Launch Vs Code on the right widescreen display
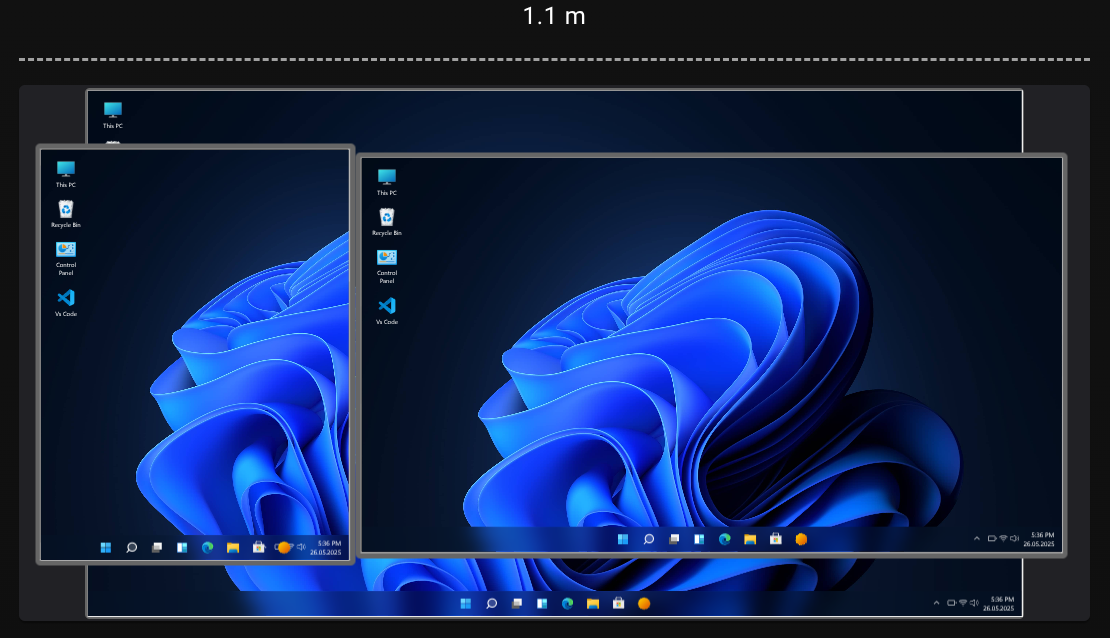 pyautogui.click(x=387, y=311)
